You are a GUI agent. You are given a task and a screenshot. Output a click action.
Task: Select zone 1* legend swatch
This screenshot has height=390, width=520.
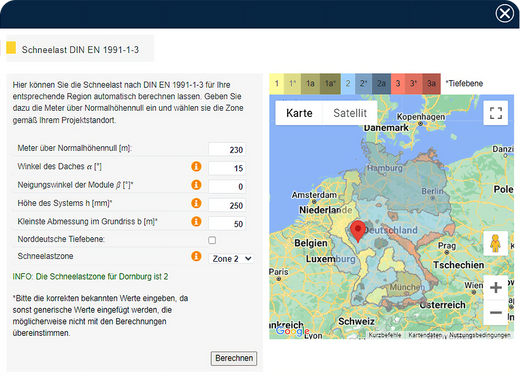coord(292,83)
